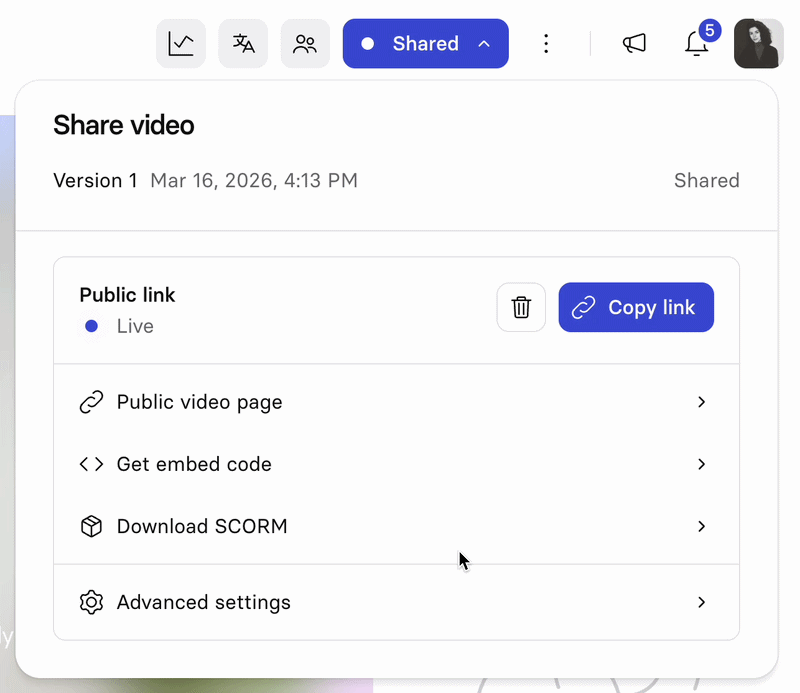Open the analytics chart icon
800x693 pixels.
[181, 44]
